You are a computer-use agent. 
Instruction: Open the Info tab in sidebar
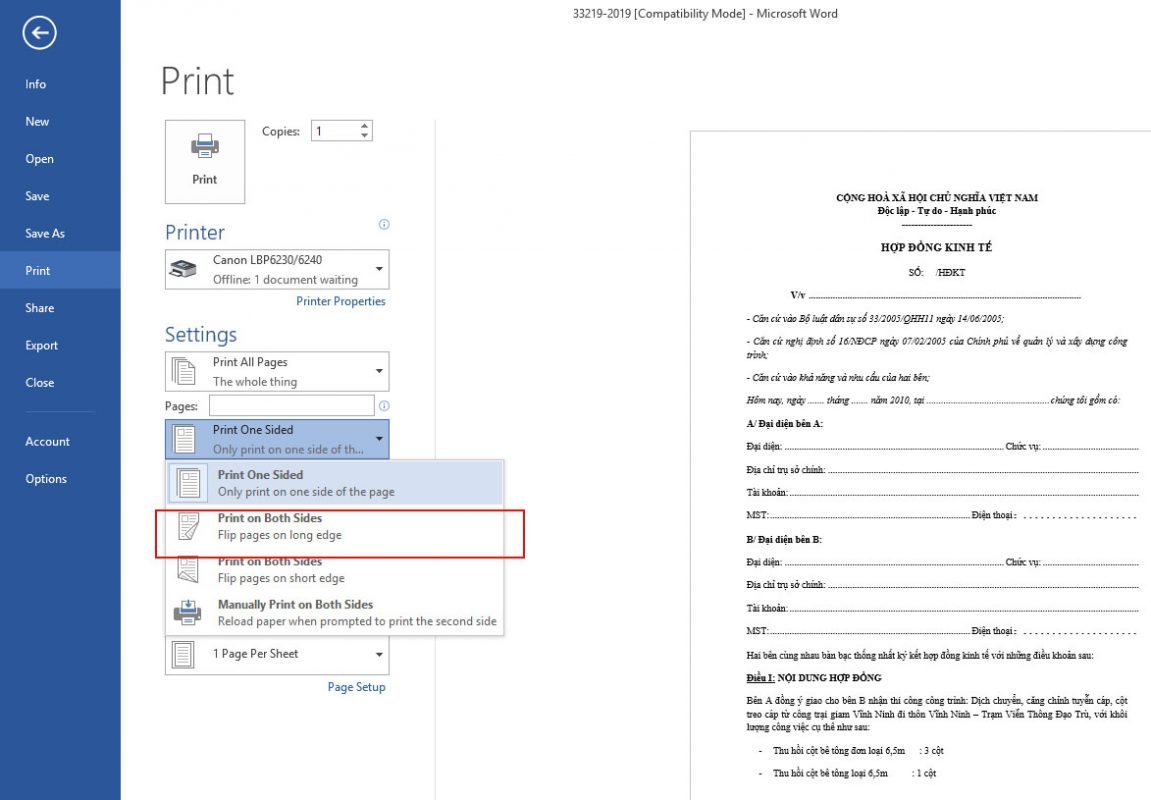point(35,84)
